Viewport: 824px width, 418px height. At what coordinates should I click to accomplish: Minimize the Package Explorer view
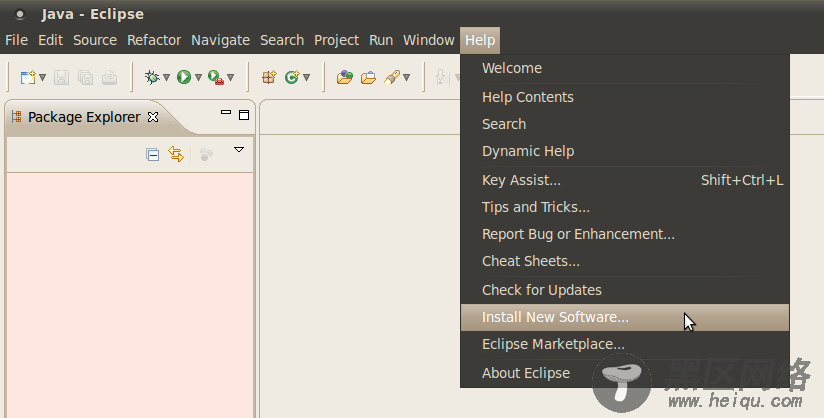click(226, 113)
